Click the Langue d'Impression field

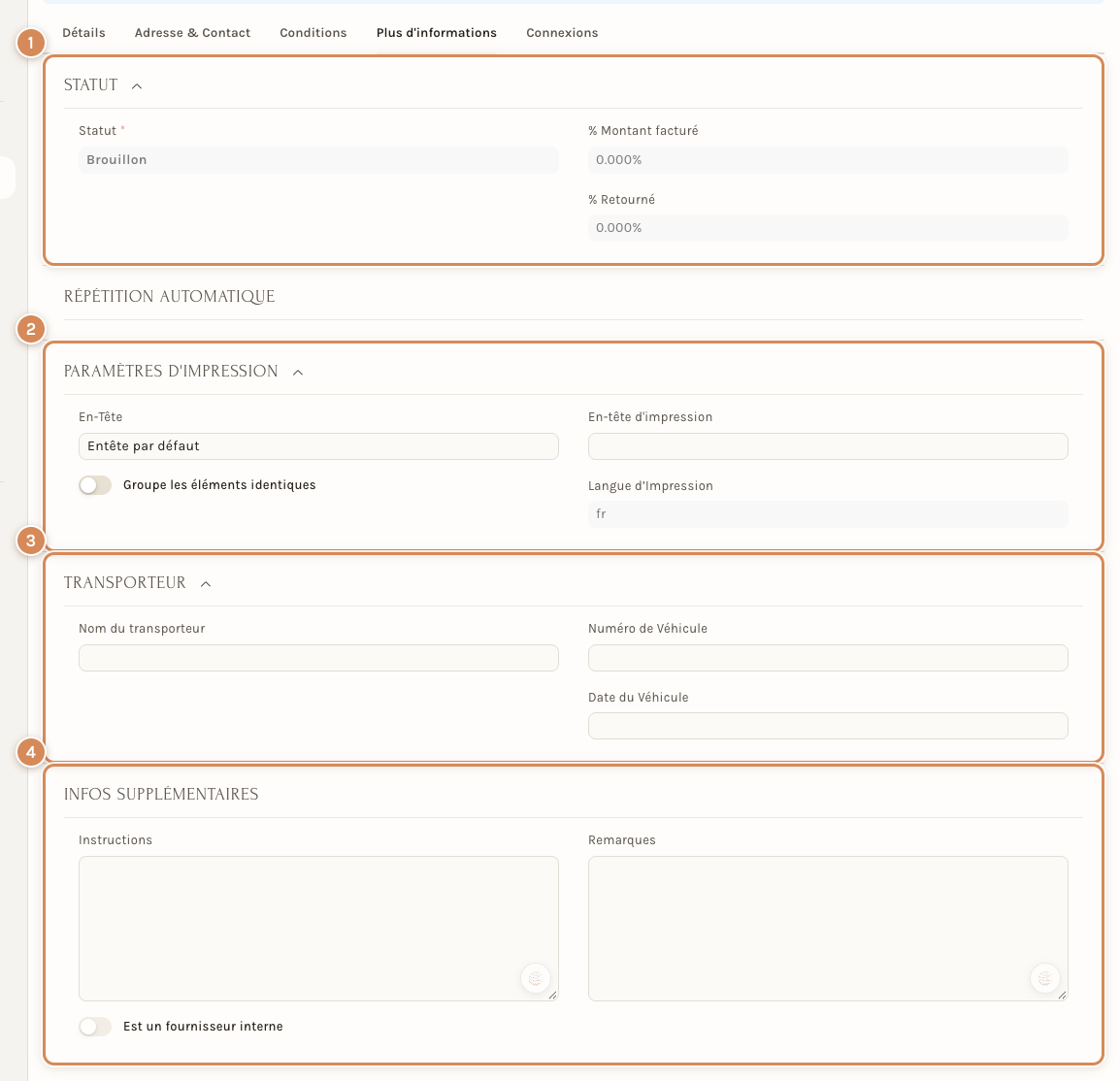click(x=828, y=514)
